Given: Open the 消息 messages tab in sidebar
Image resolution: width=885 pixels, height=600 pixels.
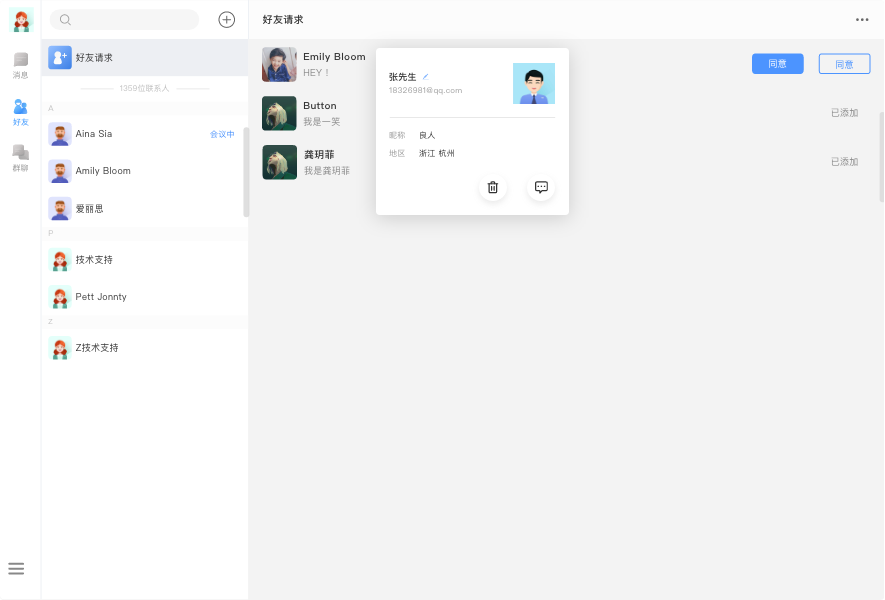Looking at the screenshot, I should tap(20, 65).
